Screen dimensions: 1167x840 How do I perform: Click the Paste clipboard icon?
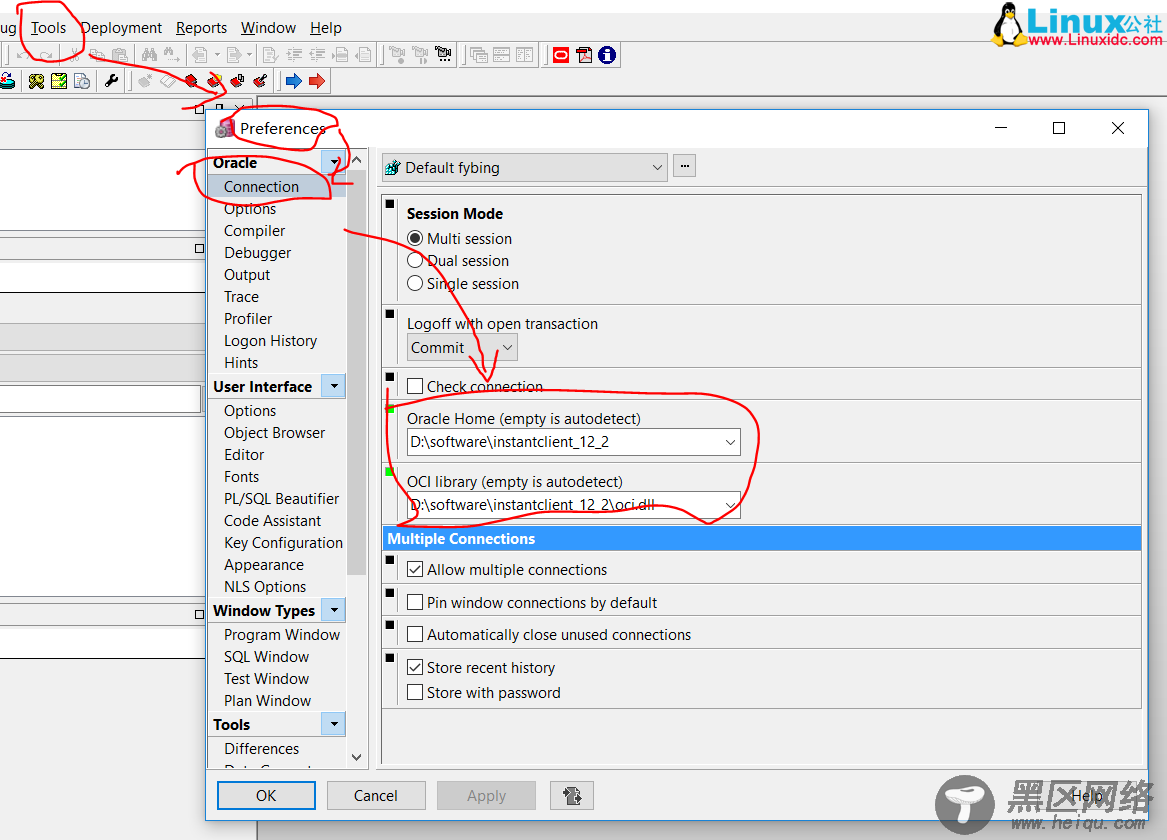[x=119, y=55]
